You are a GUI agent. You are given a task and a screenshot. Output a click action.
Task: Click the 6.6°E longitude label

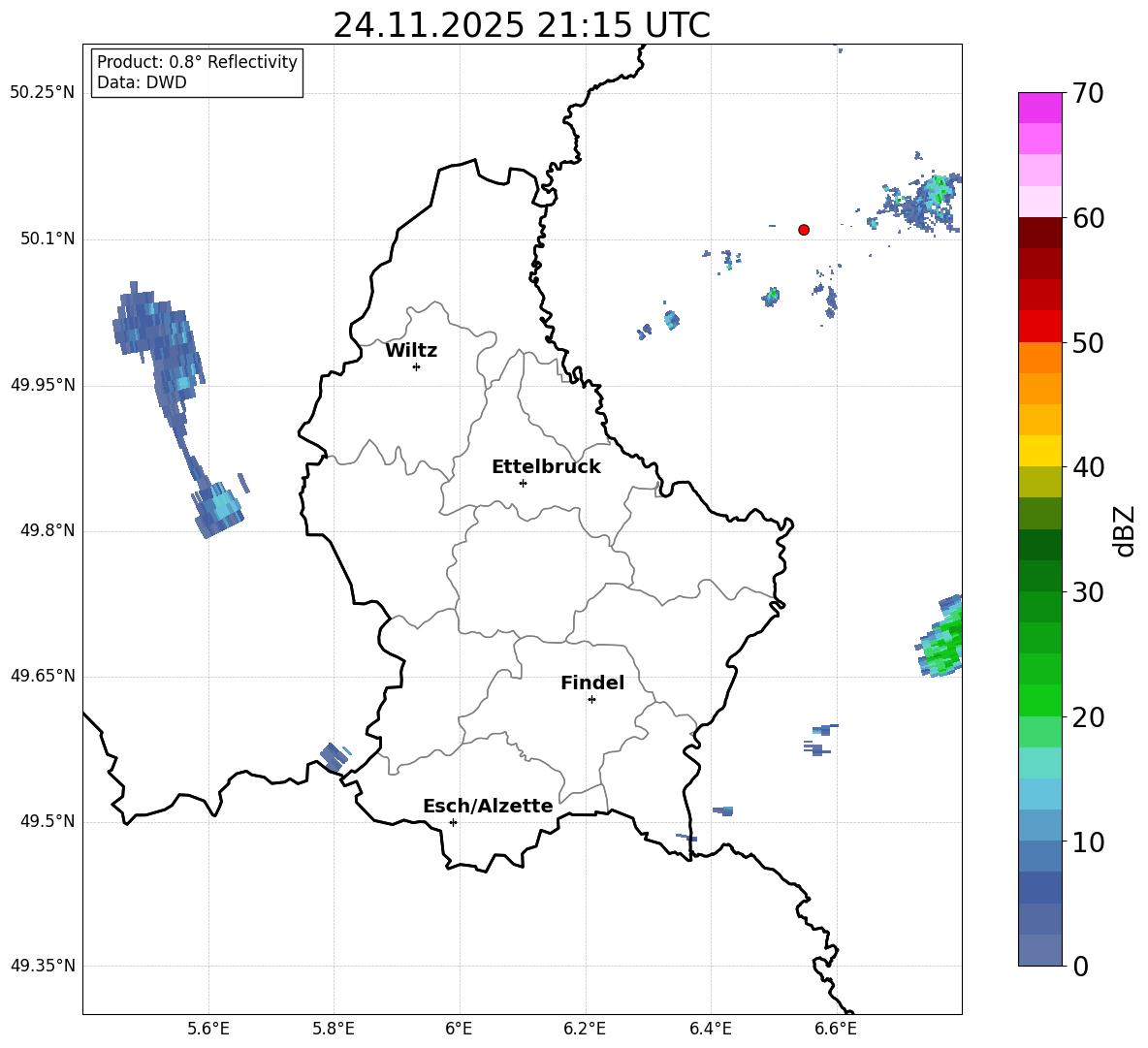click(836, 1029)
